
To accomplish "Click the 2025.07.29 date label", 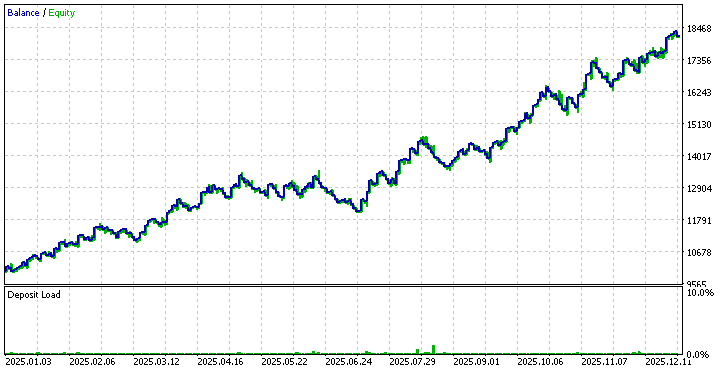I will click(x=413, y=362).
